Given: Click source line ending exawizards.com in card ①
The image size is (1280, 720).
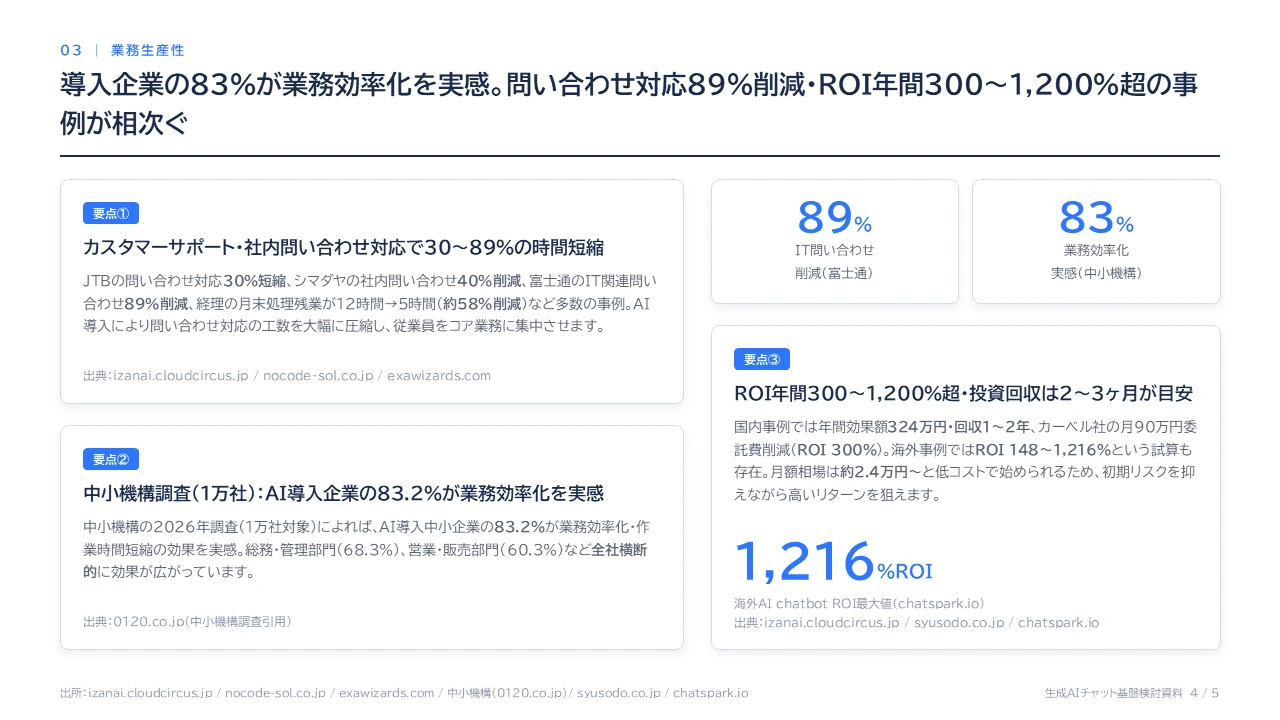Looking at the screenshot, I should 287,376.
